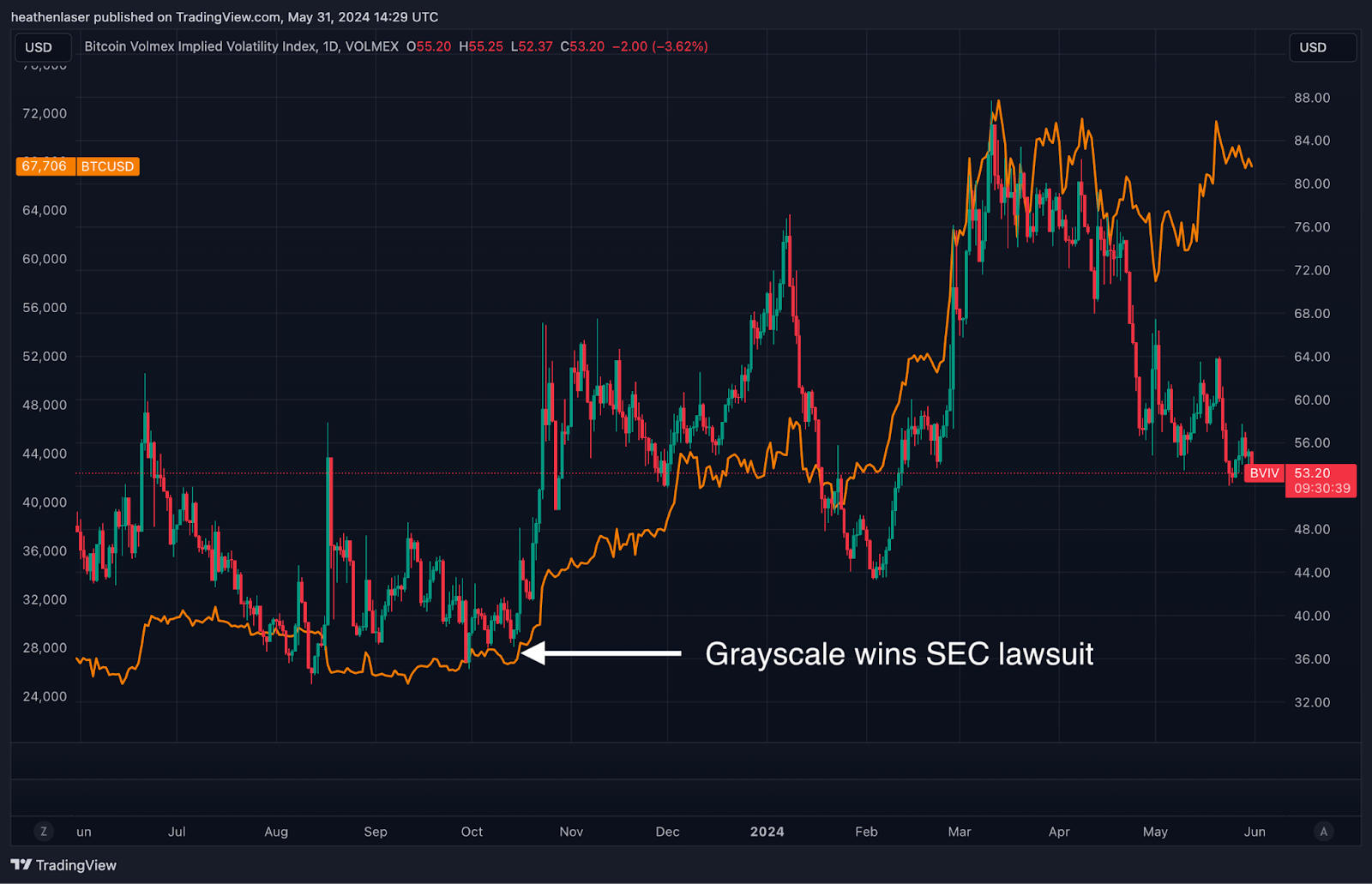Viewport: 1372px width, 884px height.
Task: Click the 53.20 current price tag
Action: point(1321,480)
